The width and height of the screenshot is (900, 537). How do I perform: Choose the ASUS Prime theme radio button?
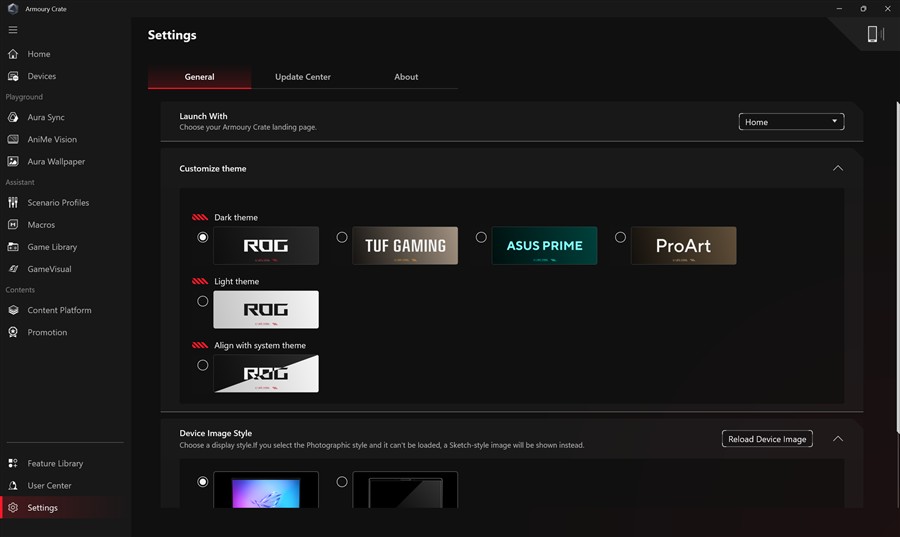481,237
